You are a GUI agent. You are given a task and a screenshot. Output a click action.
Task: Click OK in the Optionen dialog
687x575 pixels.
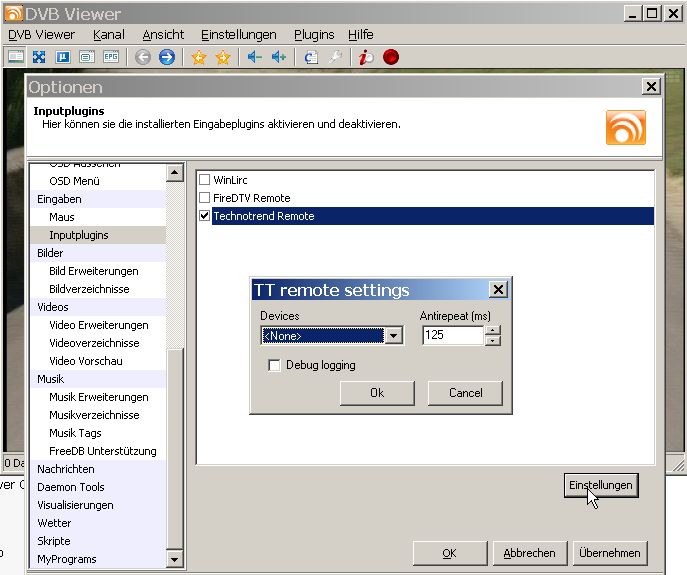click(x=450, y=553)
